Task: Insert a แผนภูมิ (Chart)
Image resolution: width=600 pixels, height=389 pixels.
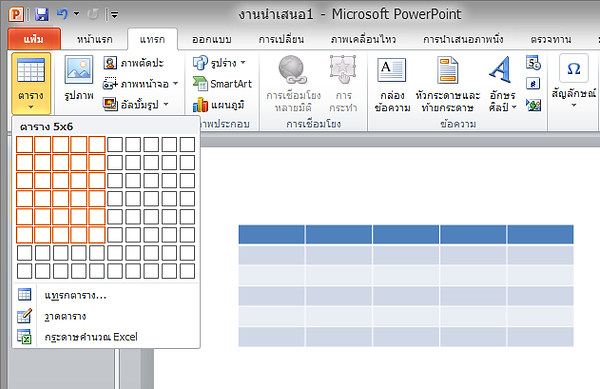Action: [x=218, y=105]
